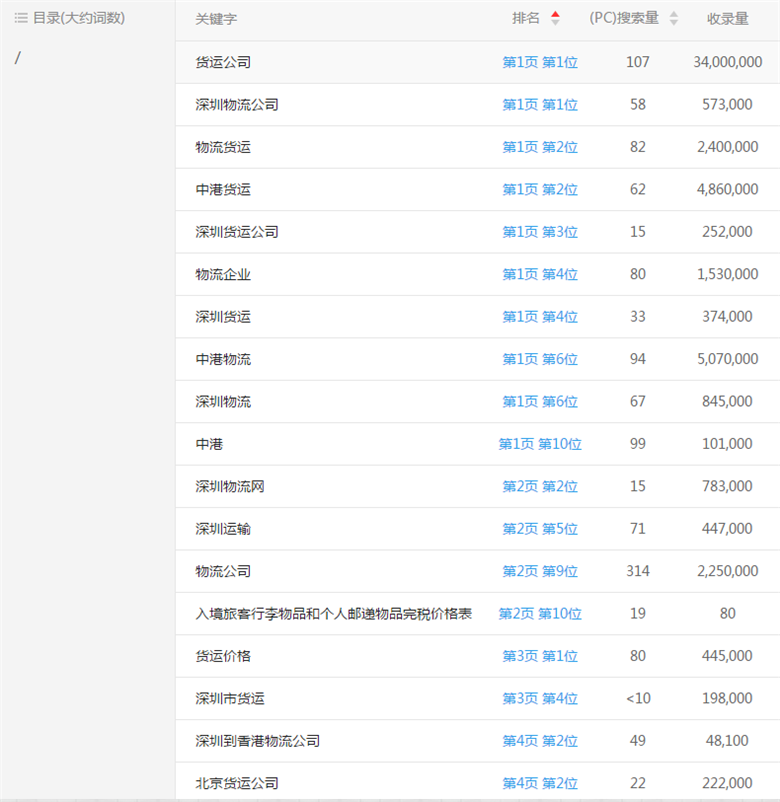Click the 第3页 第4位 link for 深圳市货运
Image resolution: width=780 pixels, height=802 pixels.
point(539,698)
